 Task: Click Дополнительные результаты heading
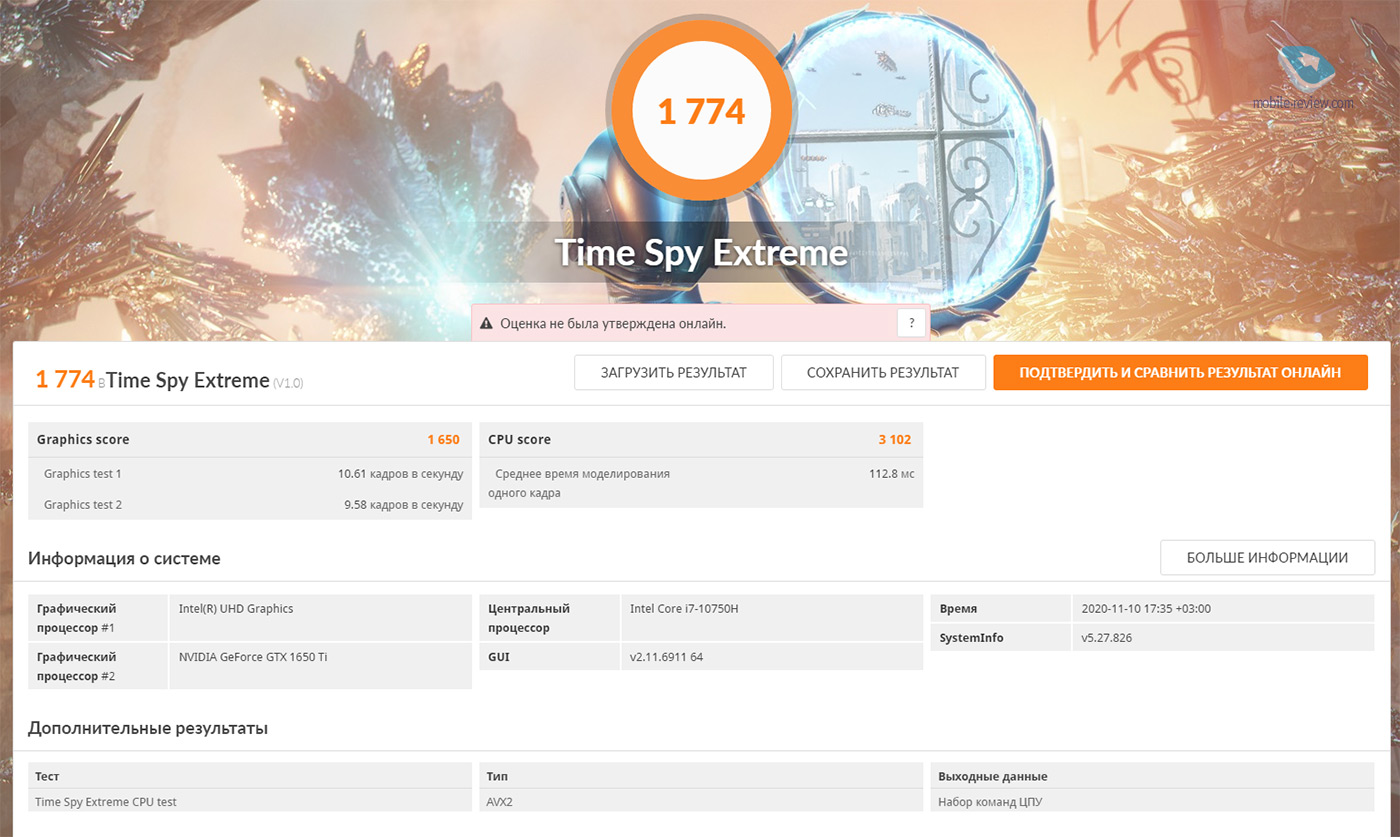[148, 728]
